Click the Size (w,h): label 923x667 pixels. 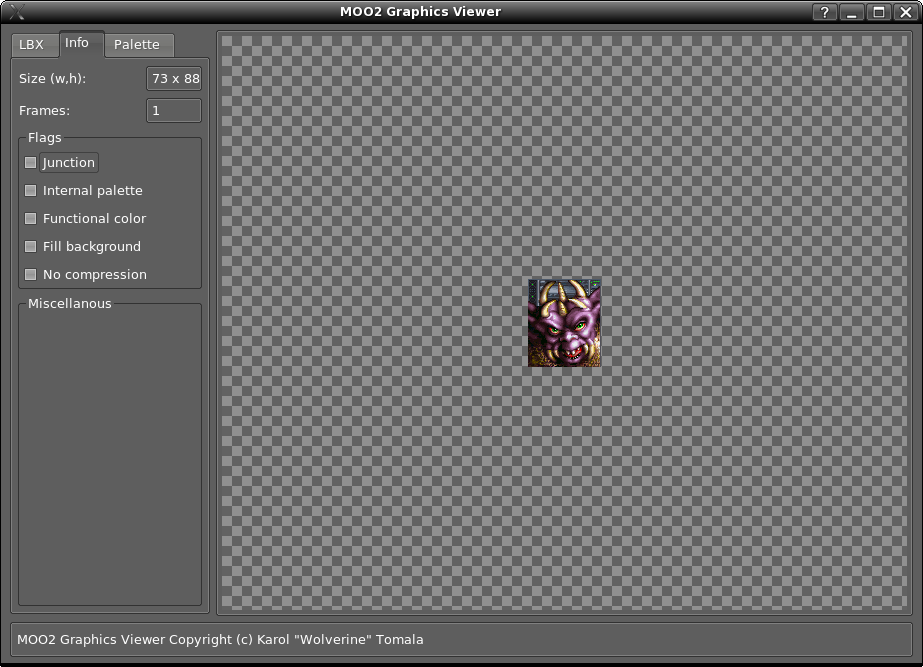pos(52,79)
